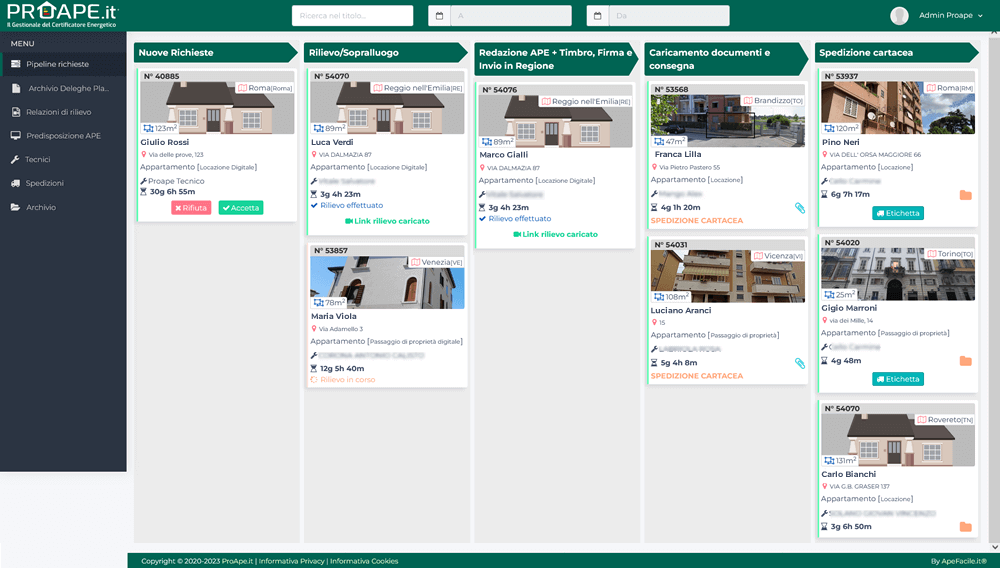This screenshot has width=1000, height=568.
Task: Click the page vertical scrollbar
Action: [993, 290]
